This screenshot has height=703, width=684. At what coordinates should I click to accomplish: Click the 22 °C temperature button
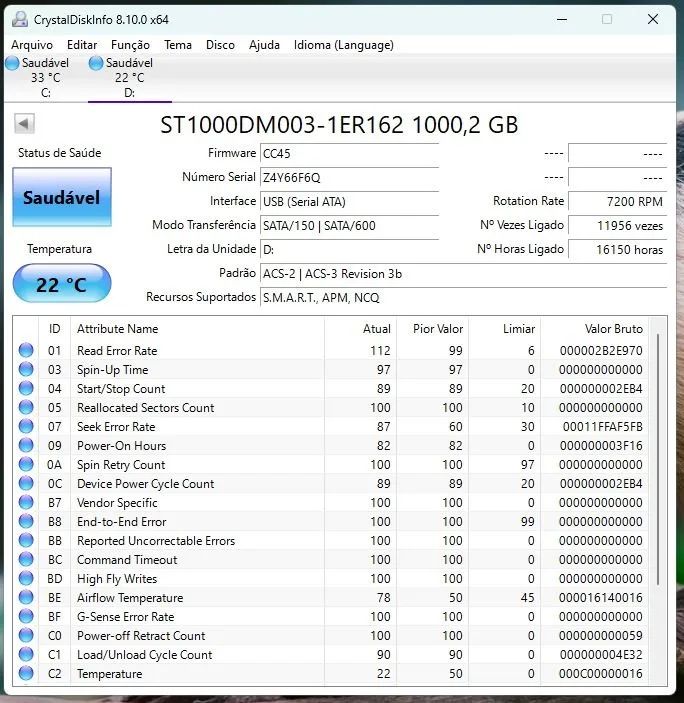(62, 283)
